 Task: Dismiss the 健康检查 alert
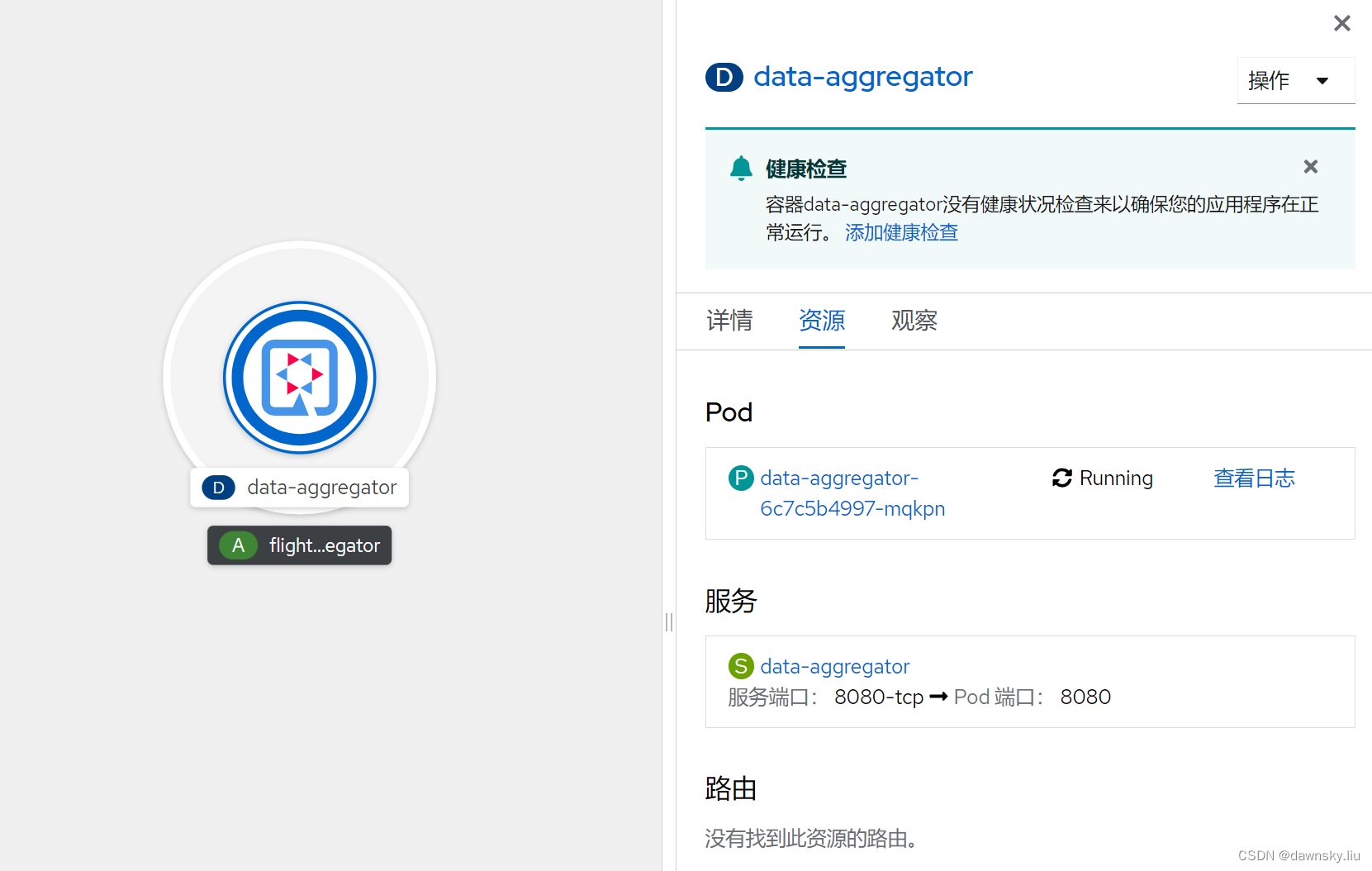point(1311,167)
